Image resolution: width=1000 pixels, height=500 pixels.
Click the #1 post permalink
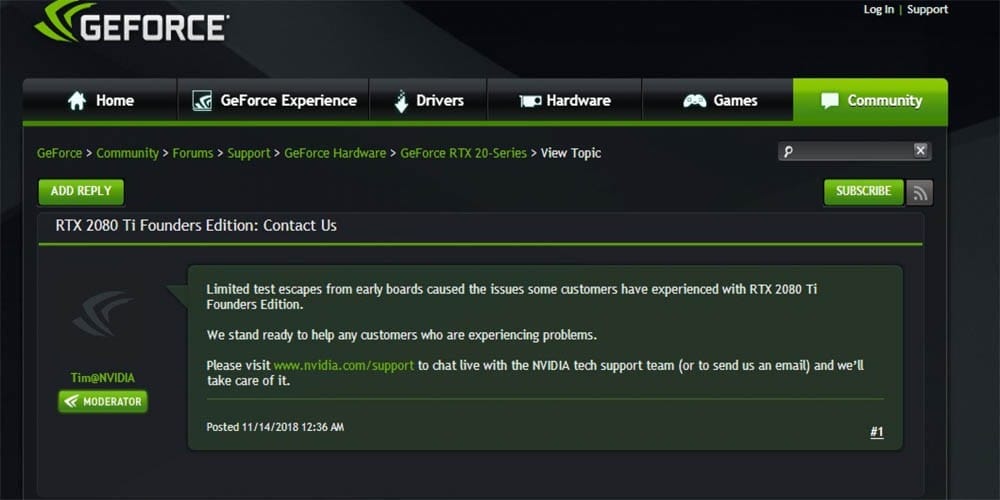coord(876,433)
